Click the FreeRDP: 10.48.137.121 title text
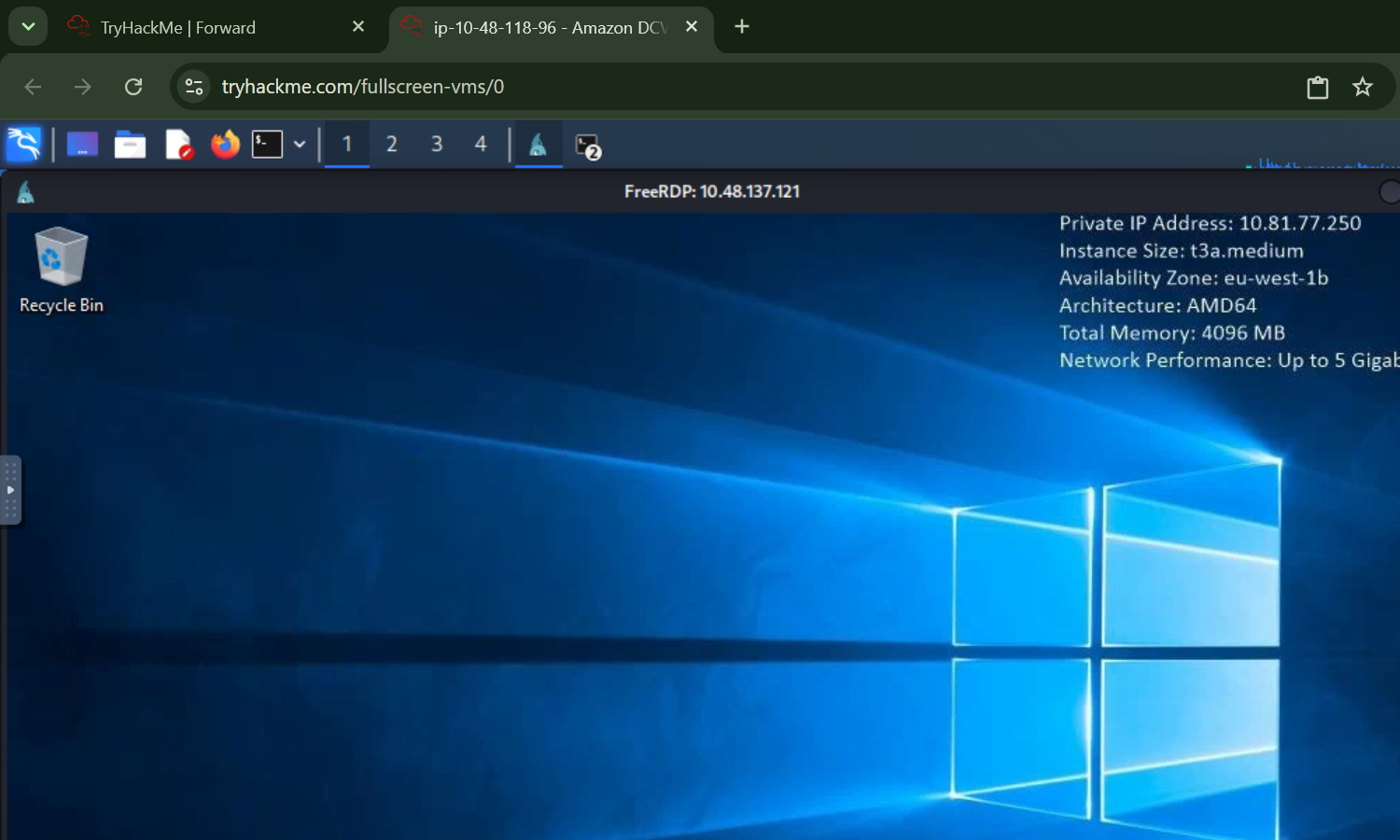1400x840 pixels. [712, 191]
